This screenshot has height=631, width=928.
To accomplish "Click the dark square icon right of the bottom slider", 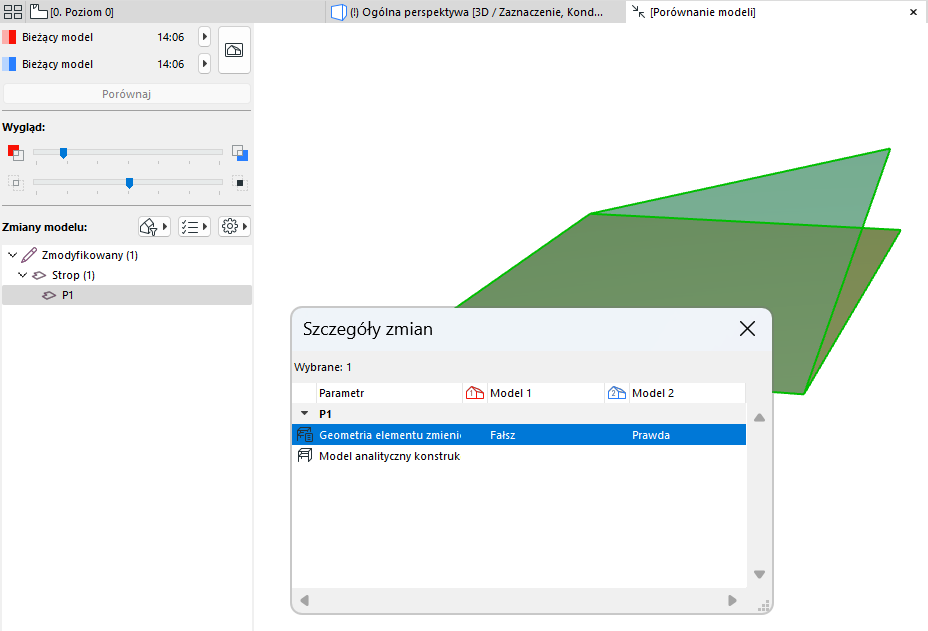I will pos(240,183).
